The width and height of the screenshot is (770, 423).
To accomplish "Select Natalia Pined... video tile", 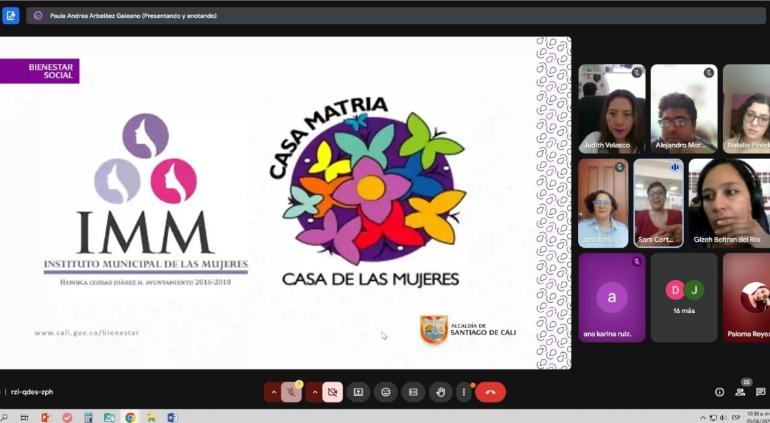I will tap(746, 109).
